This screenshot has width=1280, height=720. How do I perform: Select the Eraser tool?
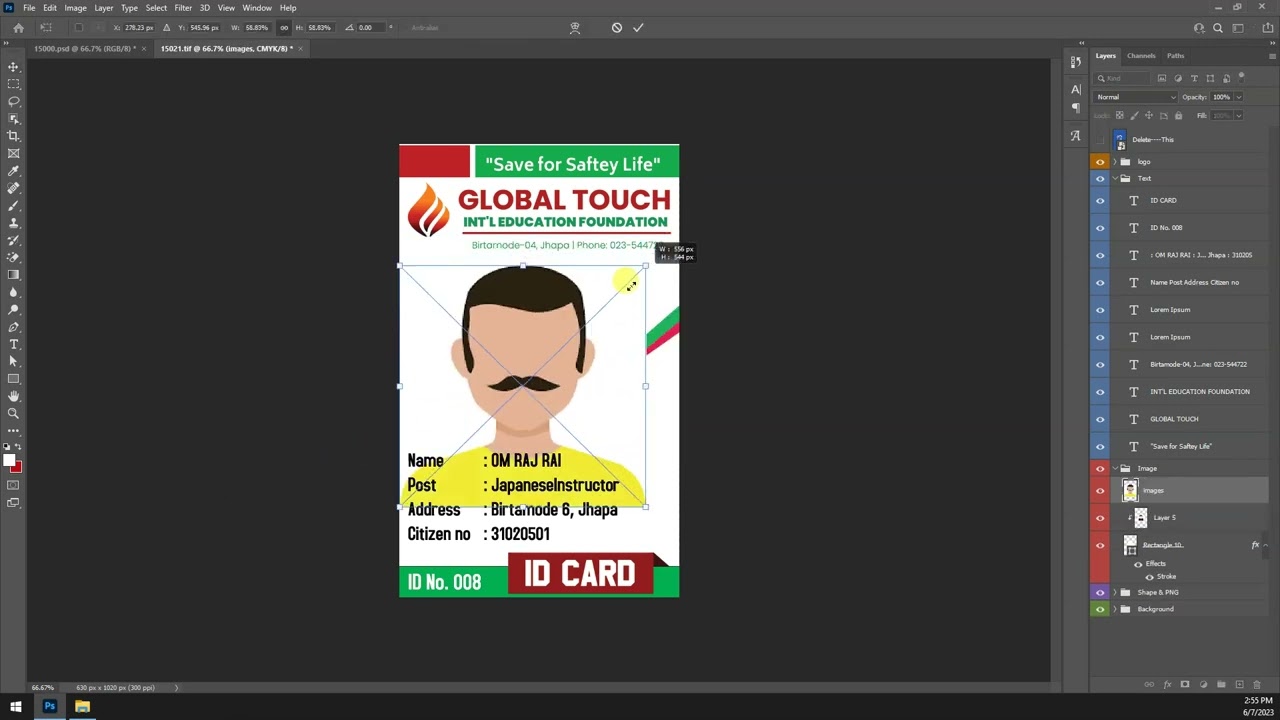tap(13, 258)
